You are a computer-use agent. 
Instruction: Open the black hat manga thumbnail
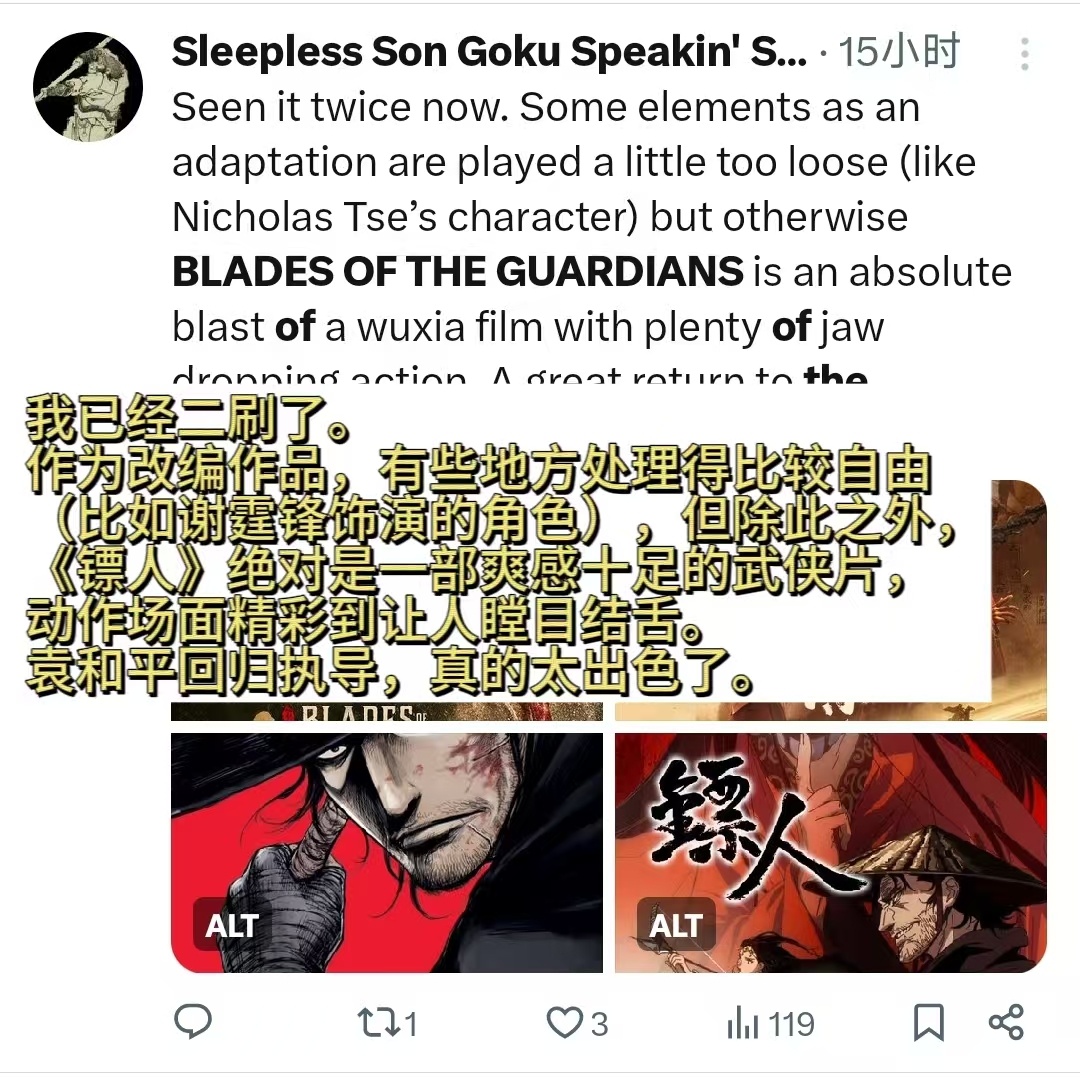click(387, 853)
